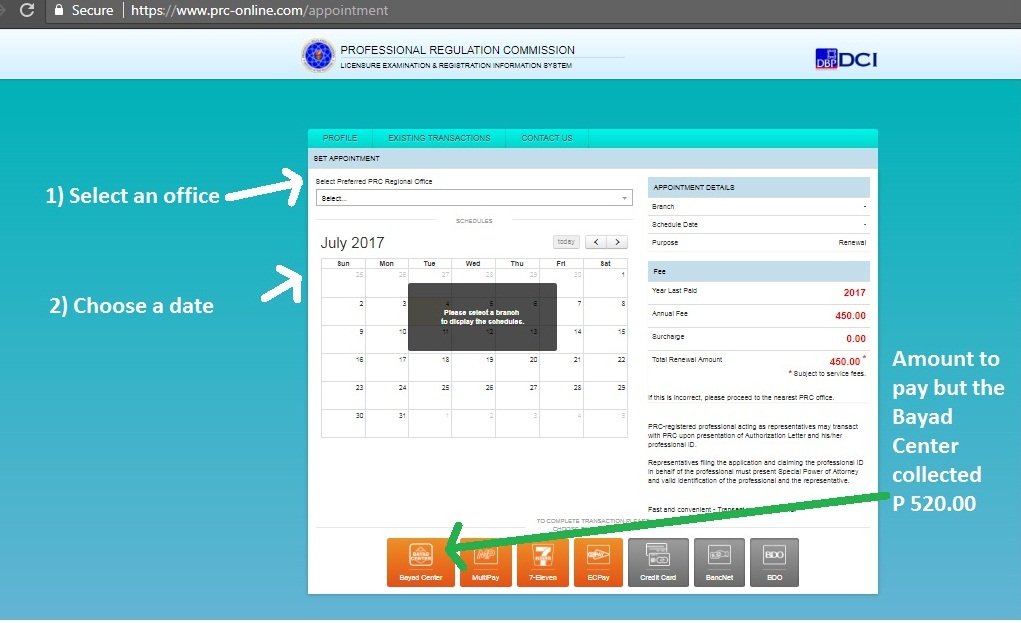Open the CONTACT US tab
The height and width of the screenshot is (623, 1021).
(x=547, y=138)
